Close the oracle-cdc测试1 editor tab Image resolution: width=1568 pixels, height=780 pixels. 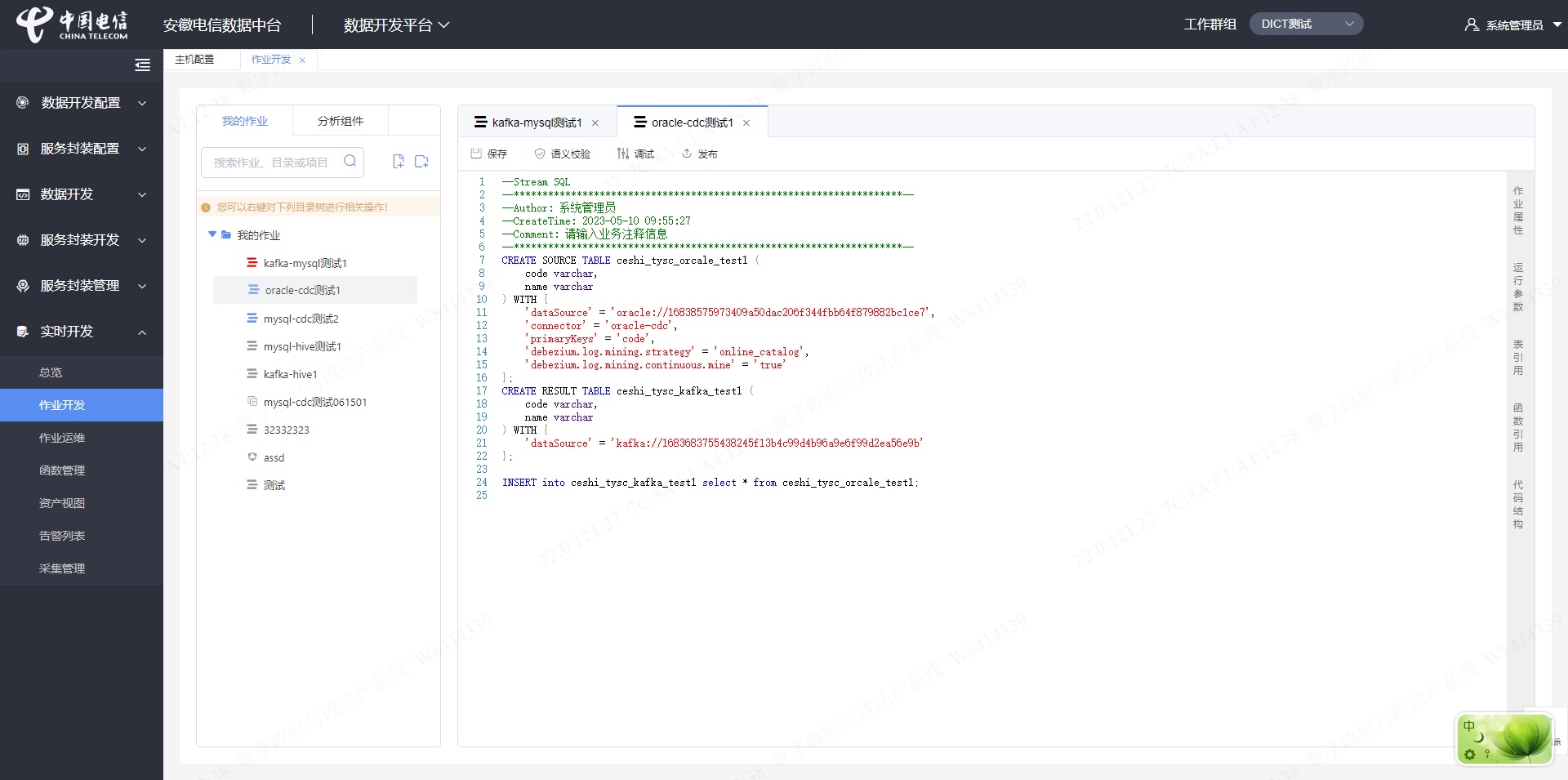click(746, 123)
